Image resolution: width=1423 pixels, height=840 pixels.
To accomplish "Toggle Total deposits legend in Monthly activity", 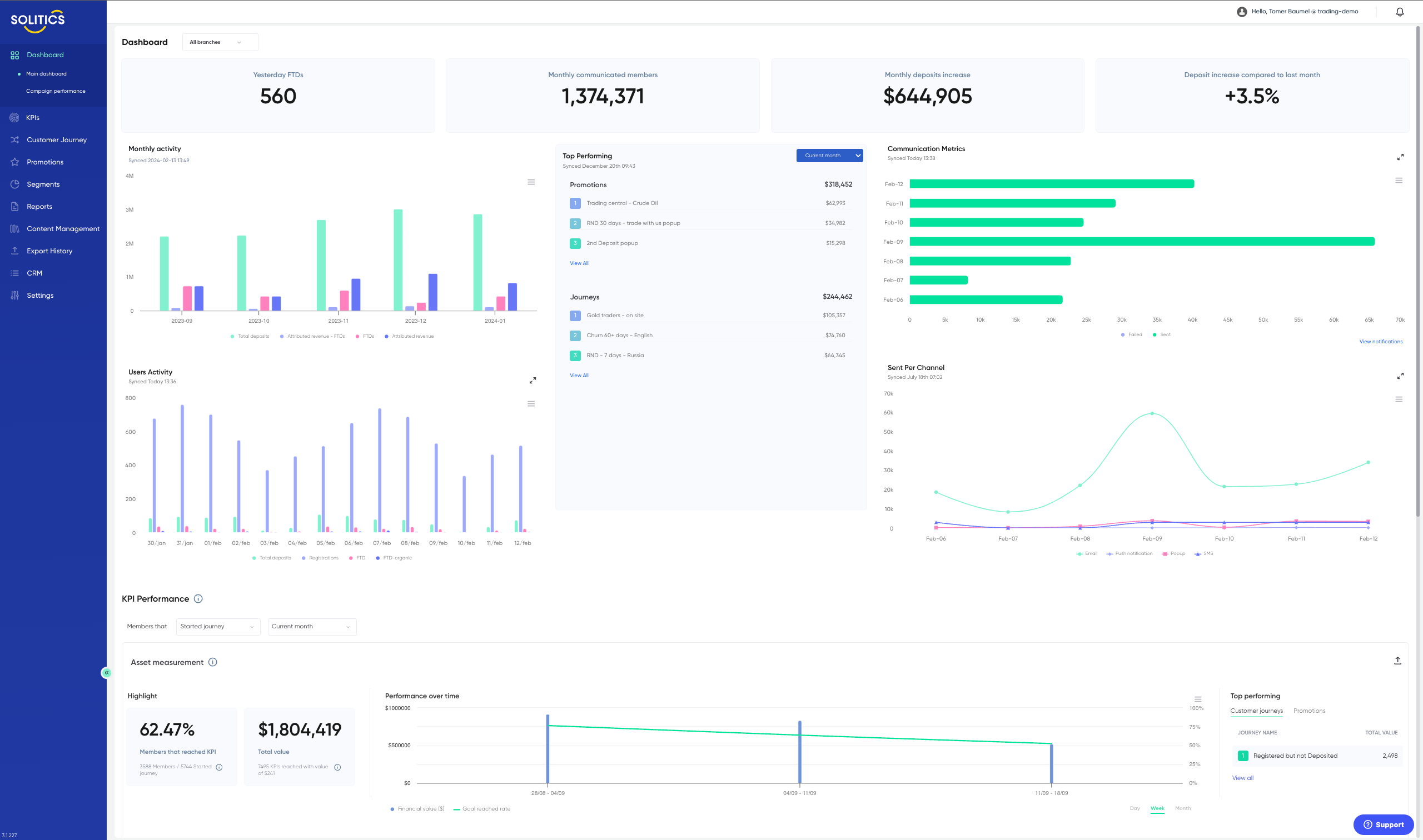I will click(x=250, y=336).
